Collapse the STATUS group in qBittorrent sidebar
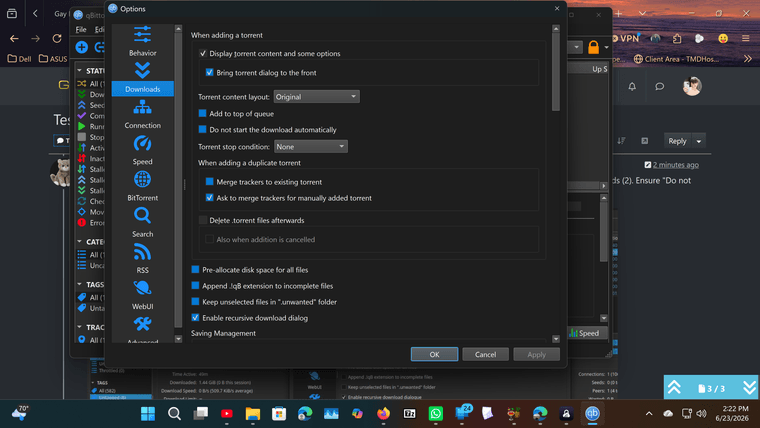 [79, 70]
